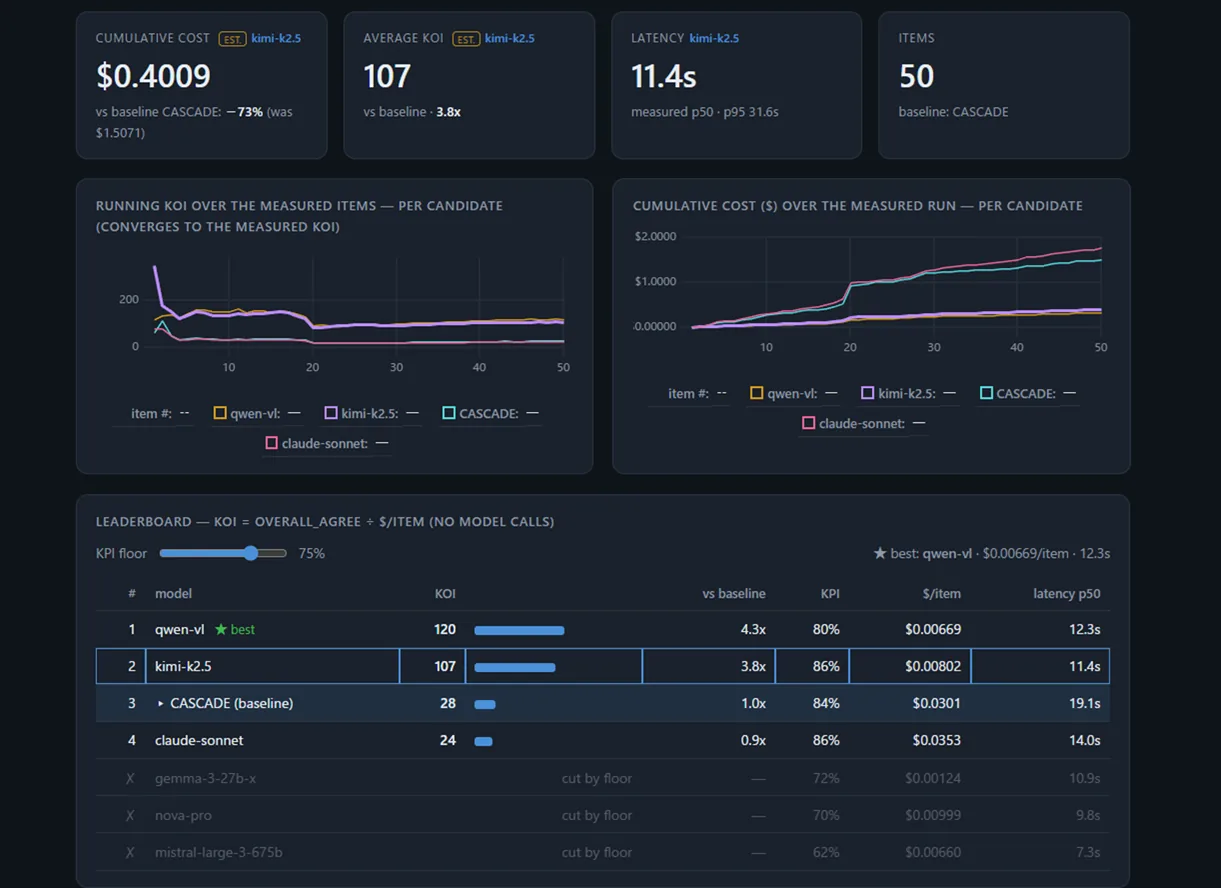
Task: Toggle claude-sonnet swatch in Cumulative Cost legend
Action: pos(809,423)
